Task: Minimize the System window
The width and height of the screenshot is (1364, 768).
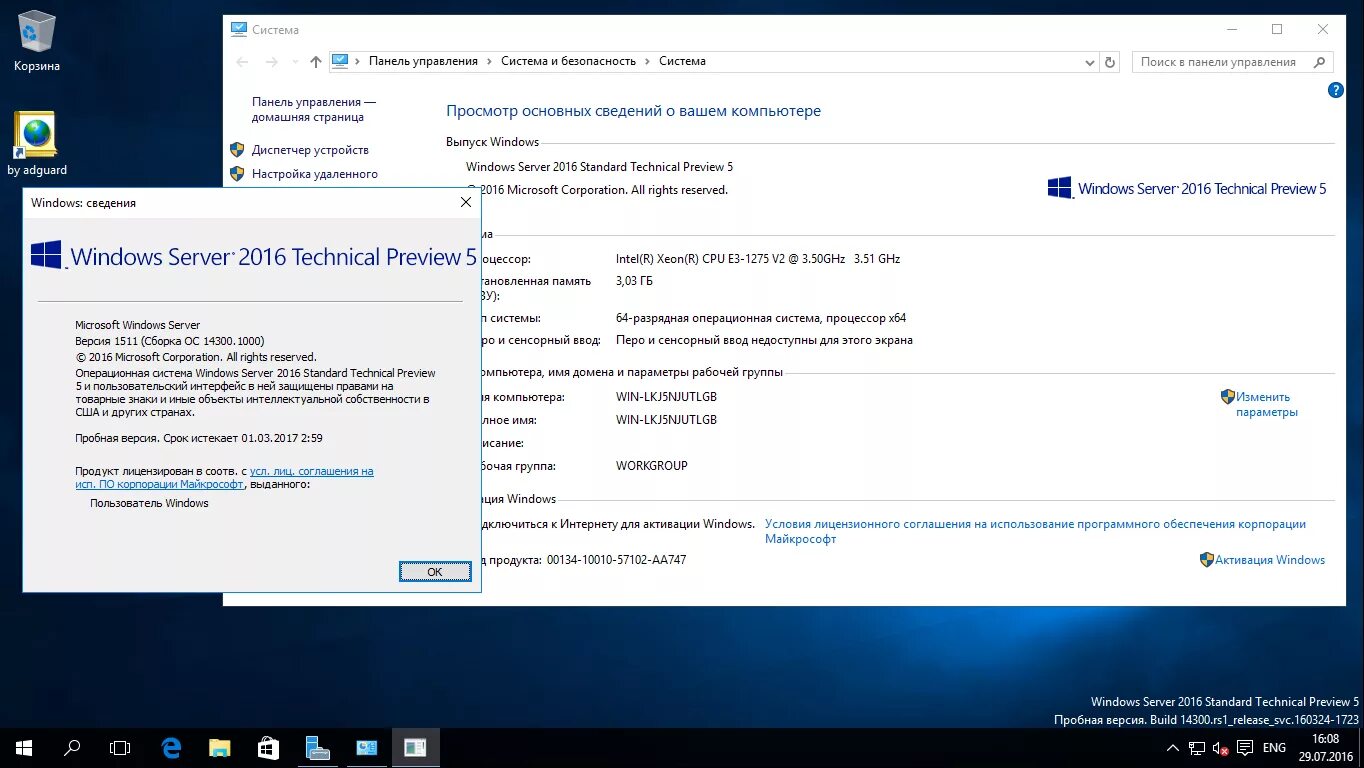Action: point(1231,29)
